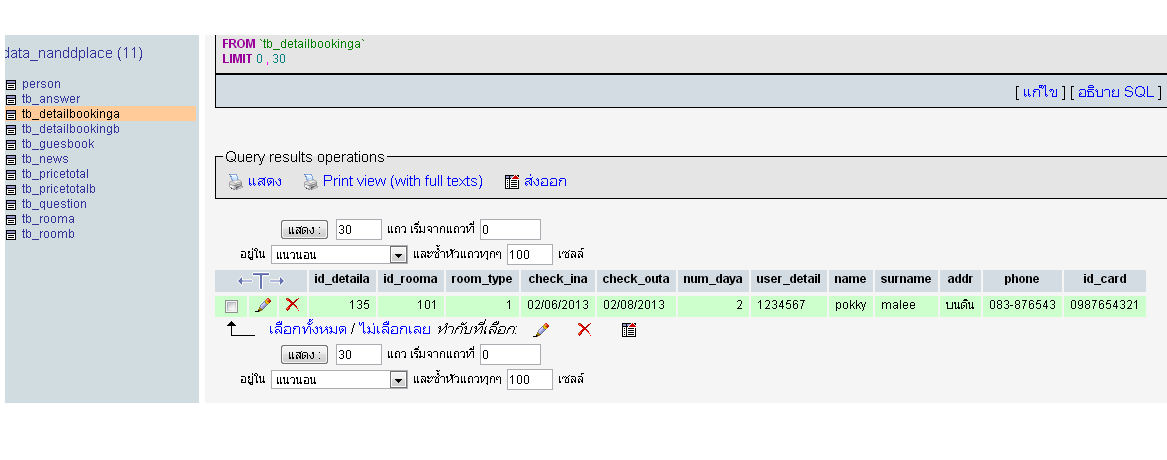
Task: Sort by the num_daya column header
Action: (712, 279)
